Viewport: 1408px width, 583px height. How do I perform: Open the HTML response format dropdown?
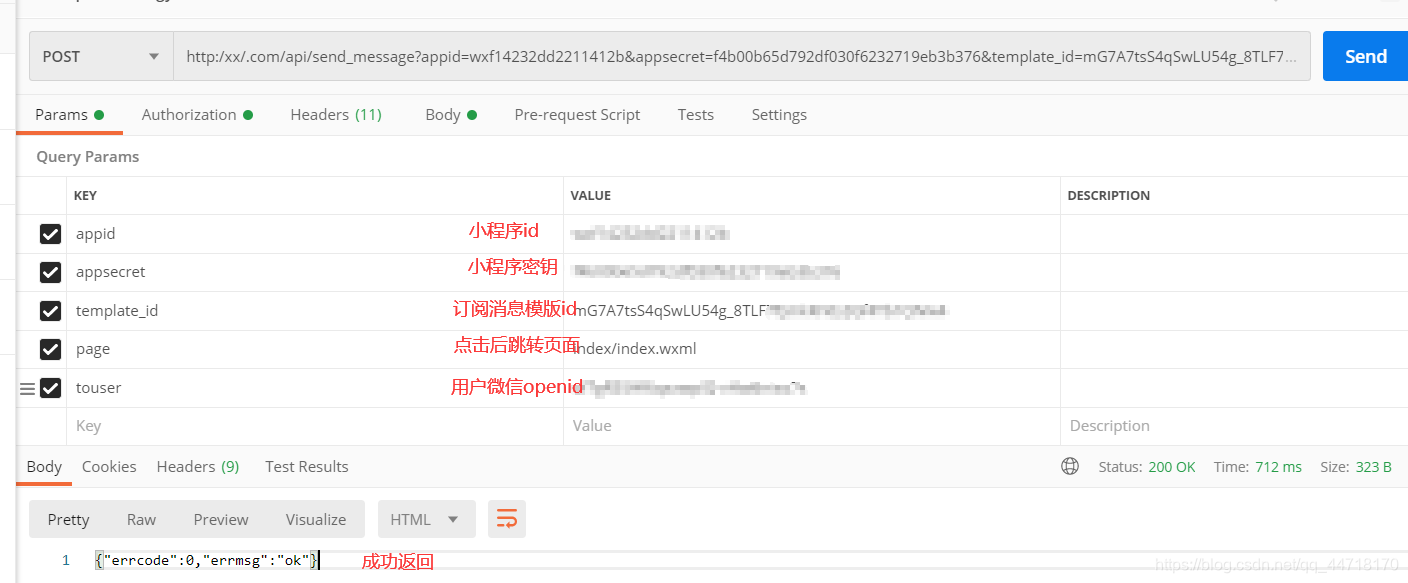[x=426, y=518]
